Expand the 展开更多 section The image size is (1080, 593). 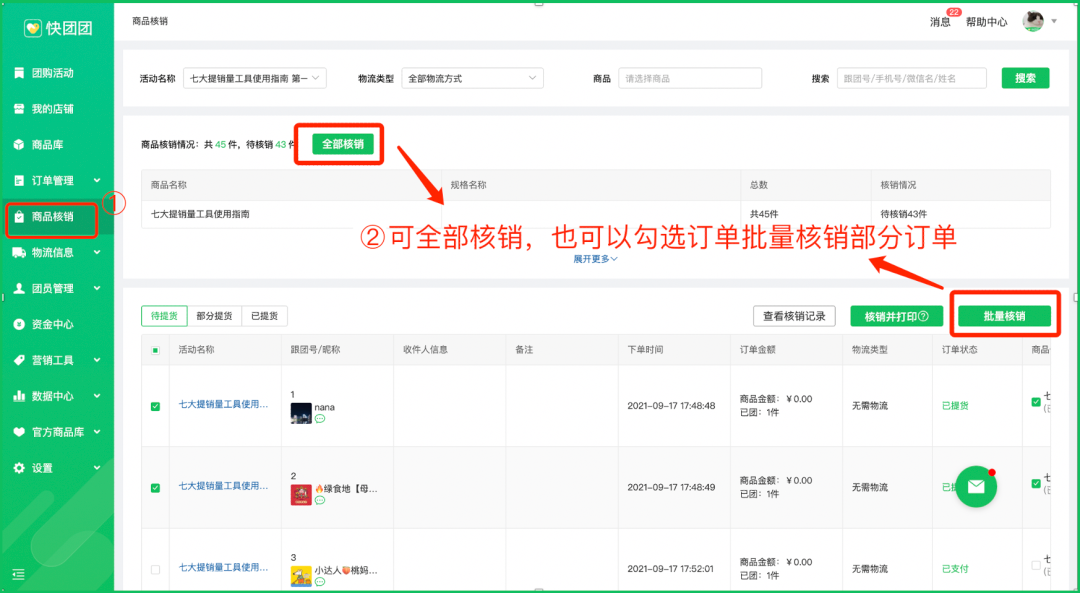tap(595, 259)
